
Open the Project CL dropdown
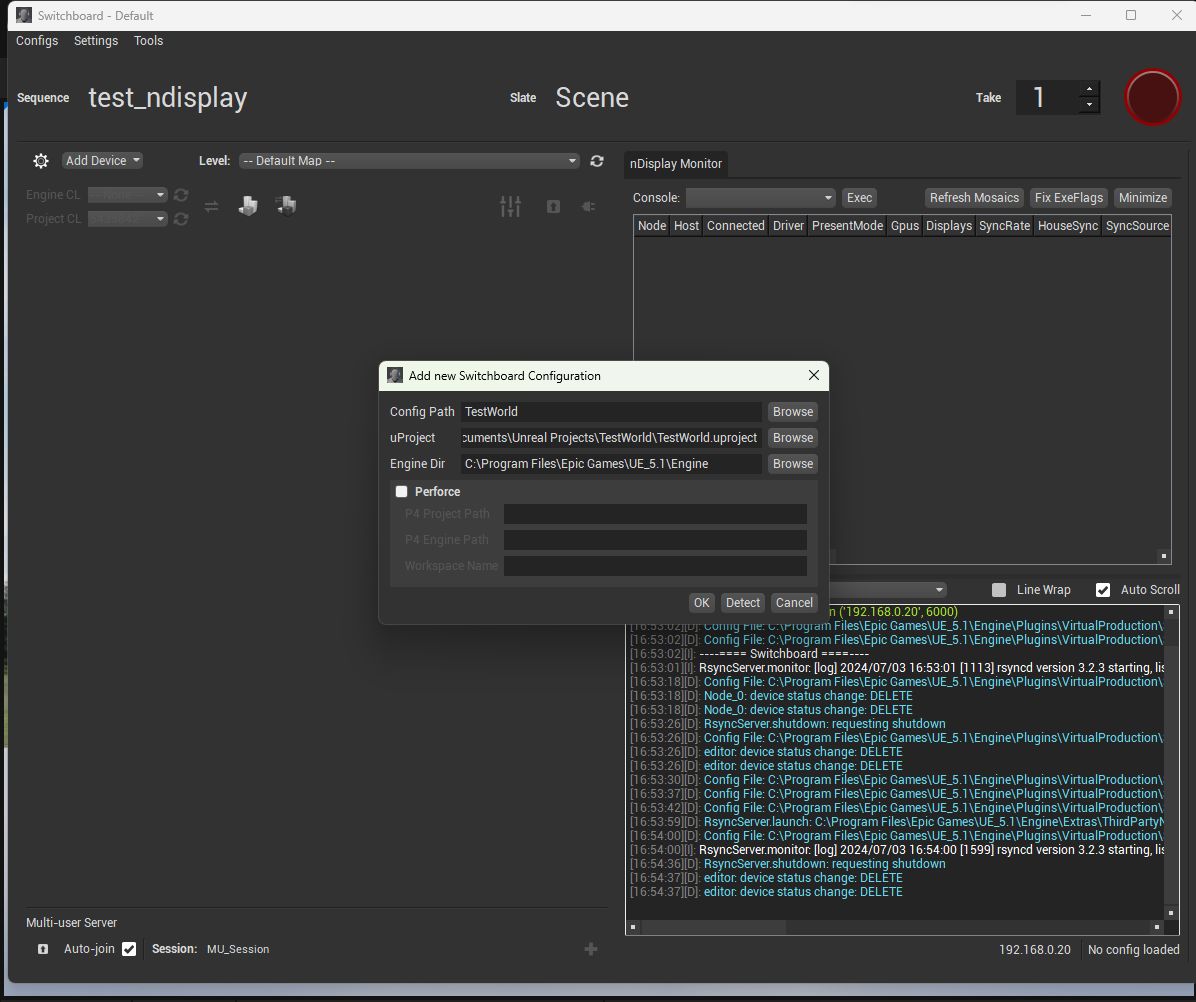(127, 219)
